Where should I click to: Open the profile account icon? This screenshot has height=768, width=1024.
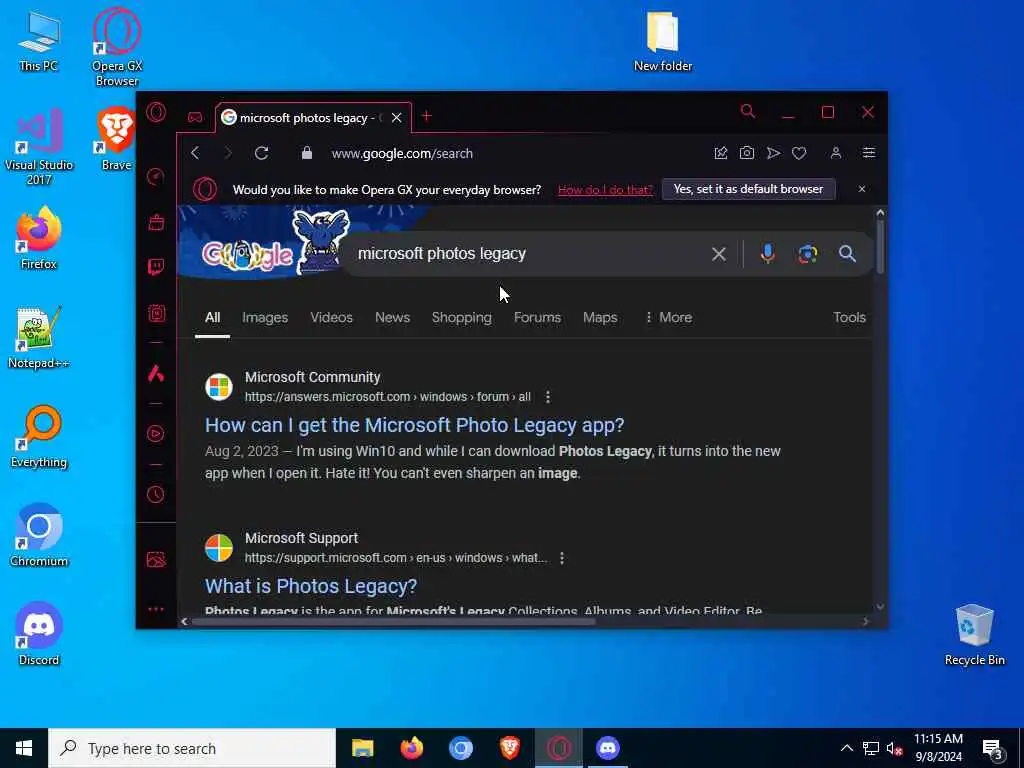click(x=835, y=153)
